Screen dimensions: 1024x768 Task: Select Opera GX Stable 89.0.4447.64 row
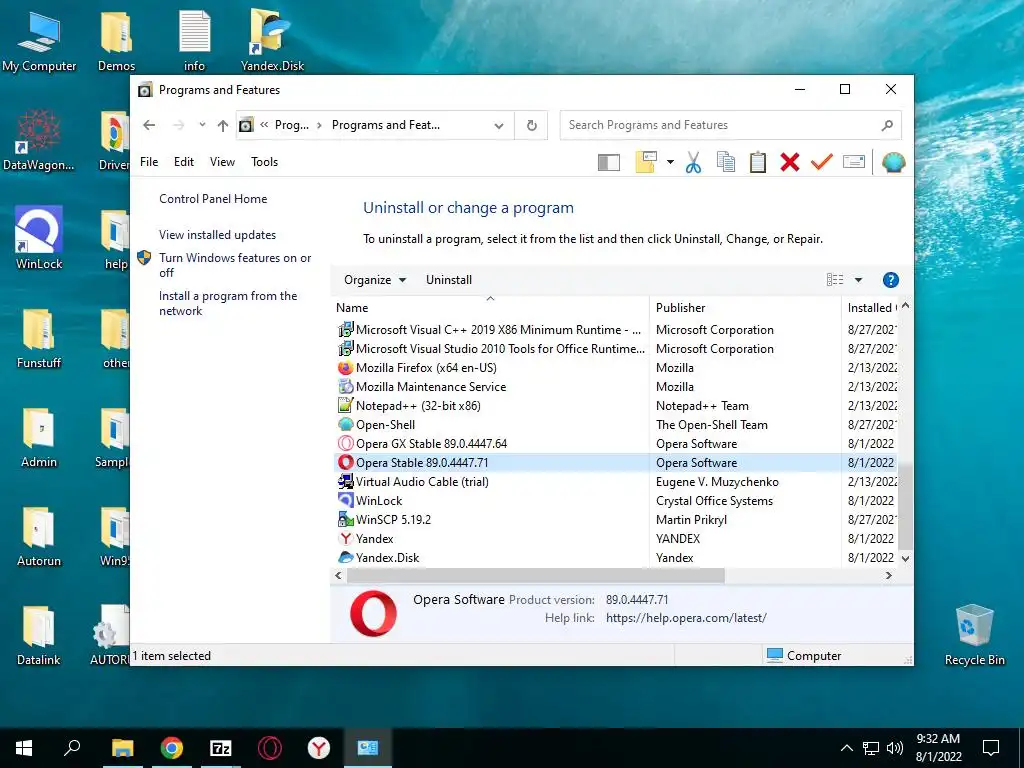click(615, 443)
